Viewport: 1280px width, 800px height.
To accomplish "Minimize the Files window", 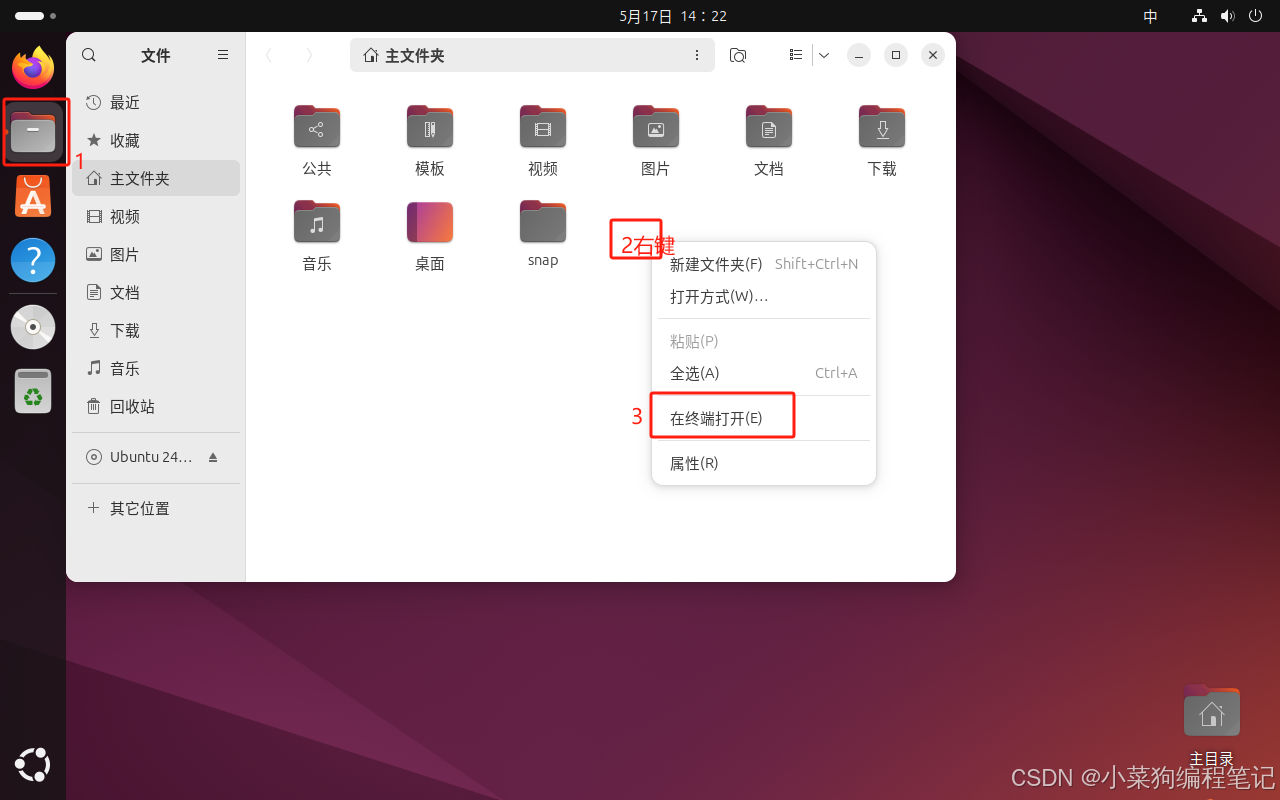I will tap(859, 55).
